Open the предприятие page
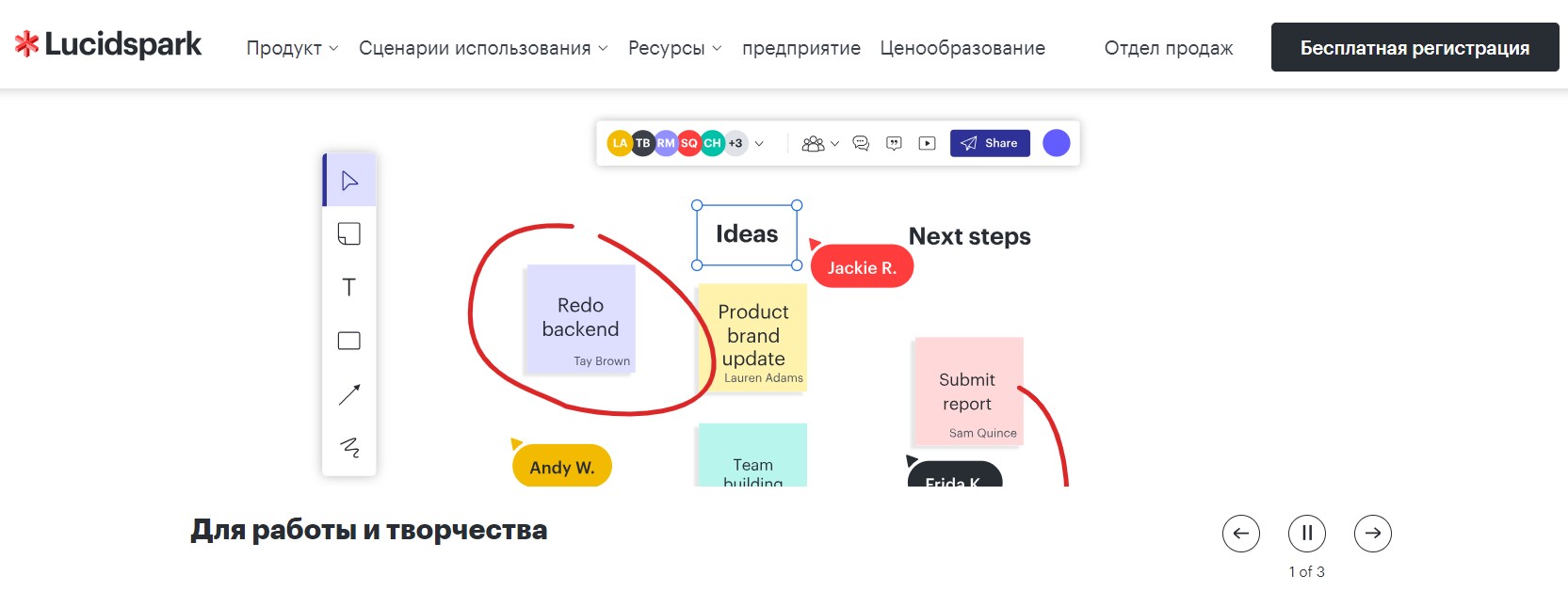 801,48
